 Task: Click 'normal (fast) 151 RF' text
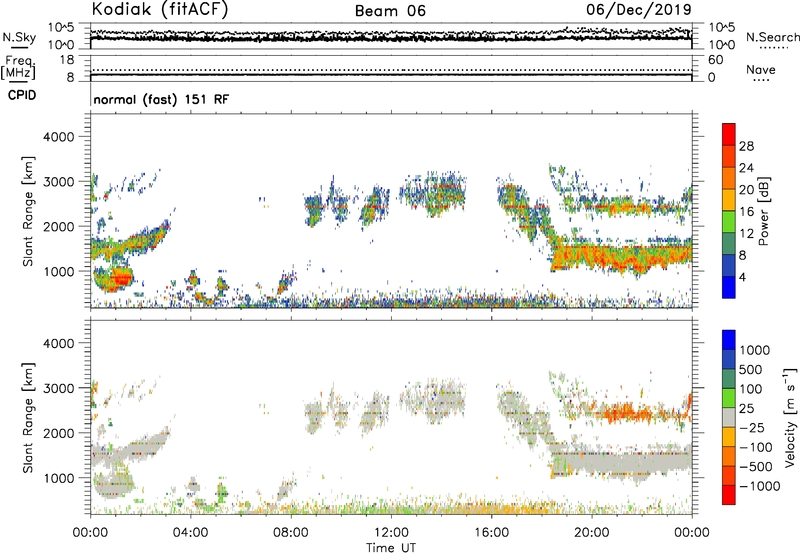pos(161,99)
